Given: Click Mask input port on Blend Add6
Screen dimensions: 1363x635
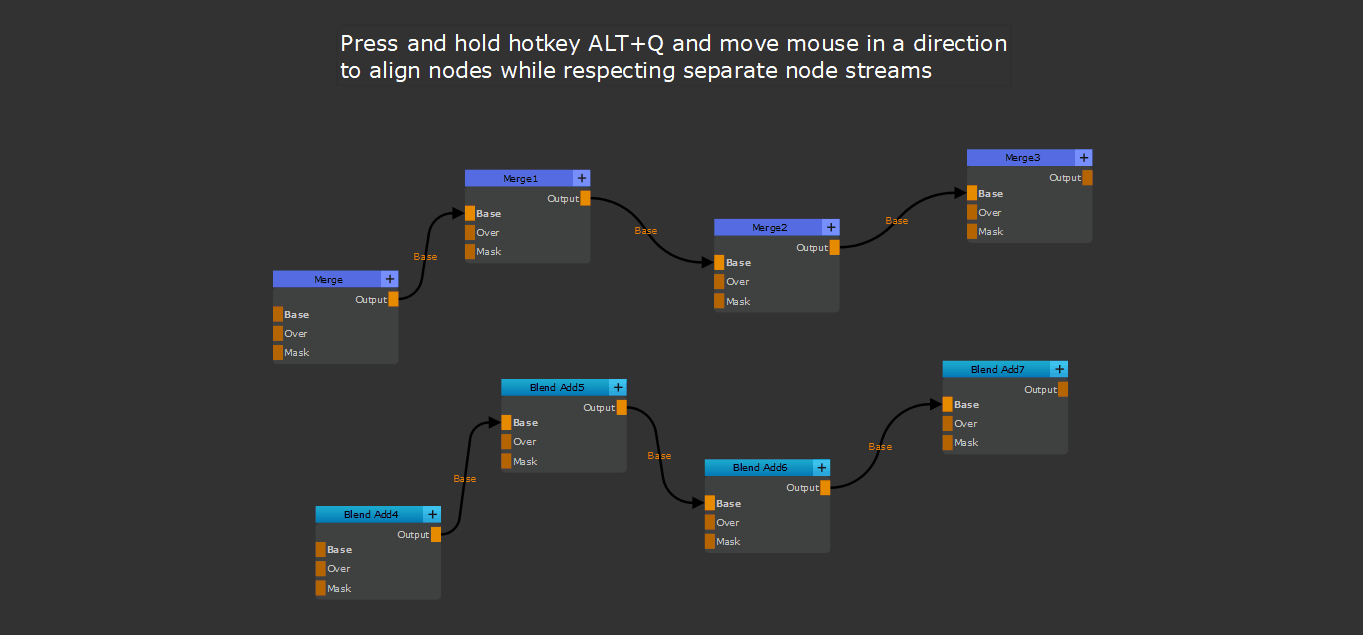Looking at the screenshot, I should coord(710,541).
